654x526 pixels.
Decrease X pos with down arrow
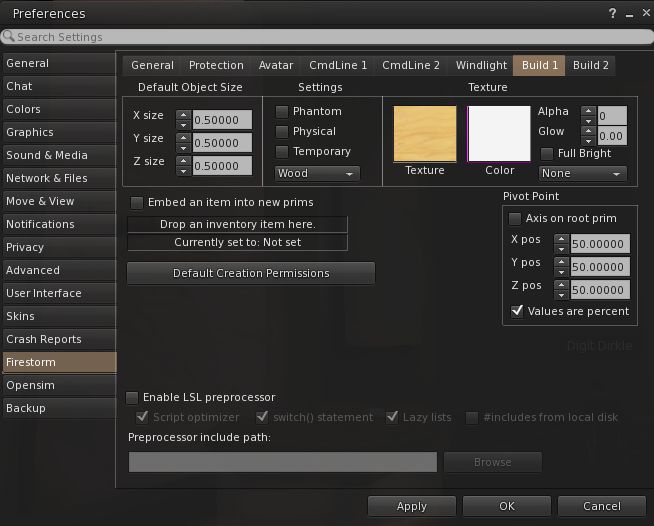pos(561,249)
